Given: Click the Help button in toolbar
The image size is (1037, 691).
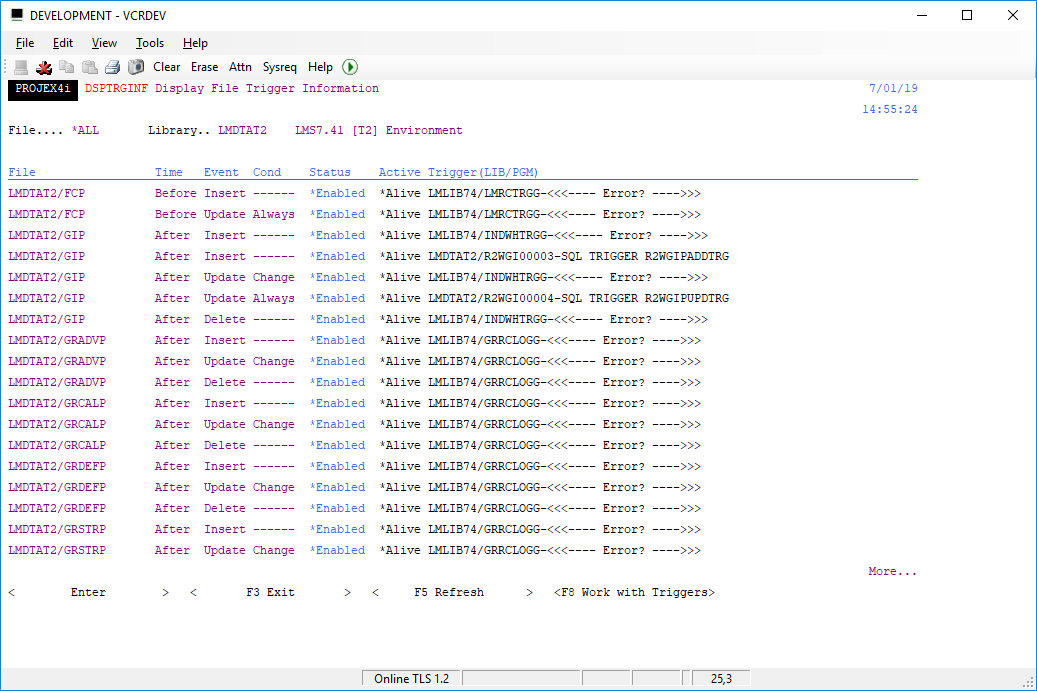Looking at the screenshot, I should click(x=320, y=67).
